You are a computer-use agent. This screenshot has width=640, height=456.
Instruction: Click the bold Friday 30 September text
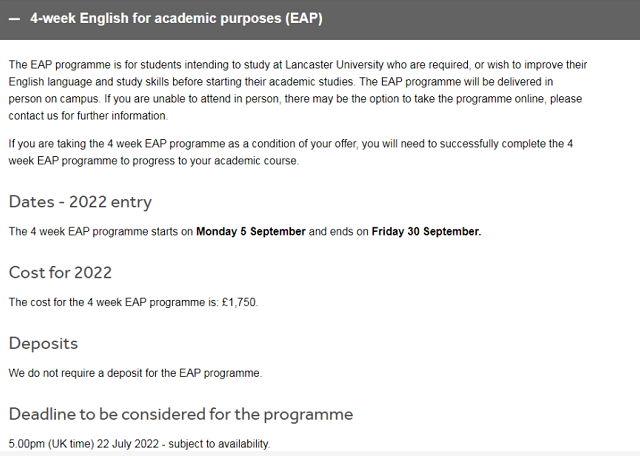426,231
